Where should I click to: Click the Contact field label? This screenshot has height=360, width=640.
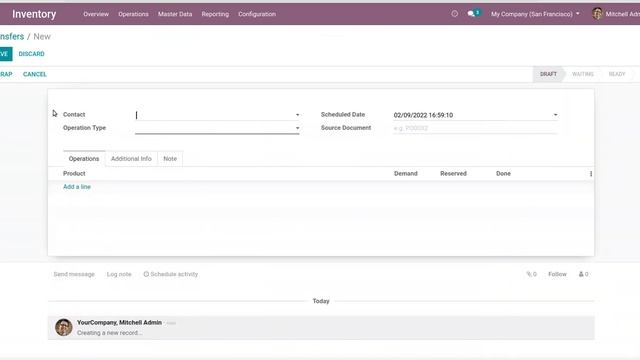pos(74,115)
